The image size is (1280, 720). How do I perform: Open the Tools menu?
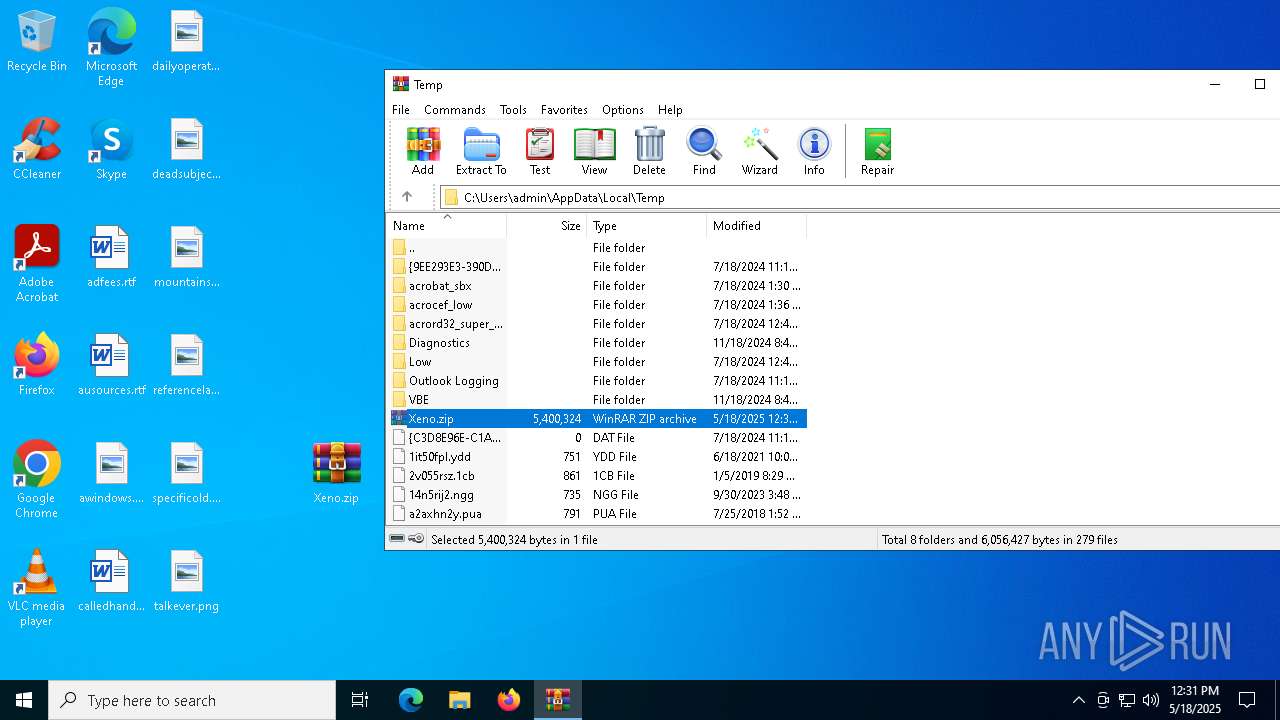[x=513, y=110]
